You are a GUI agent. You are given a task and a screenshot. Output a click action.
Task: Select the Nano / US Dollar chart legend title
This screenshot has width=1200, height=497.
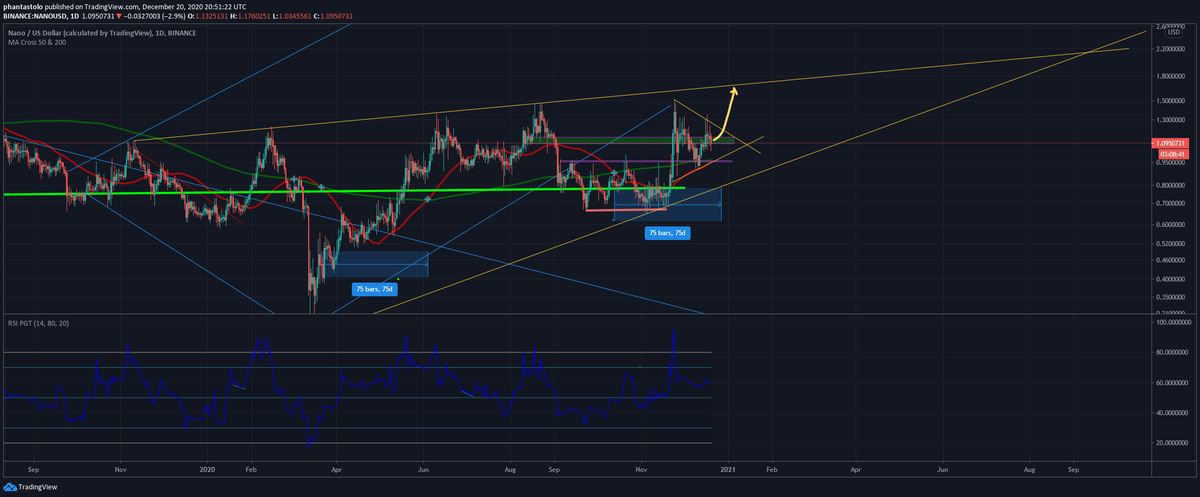tap(100, 33)
